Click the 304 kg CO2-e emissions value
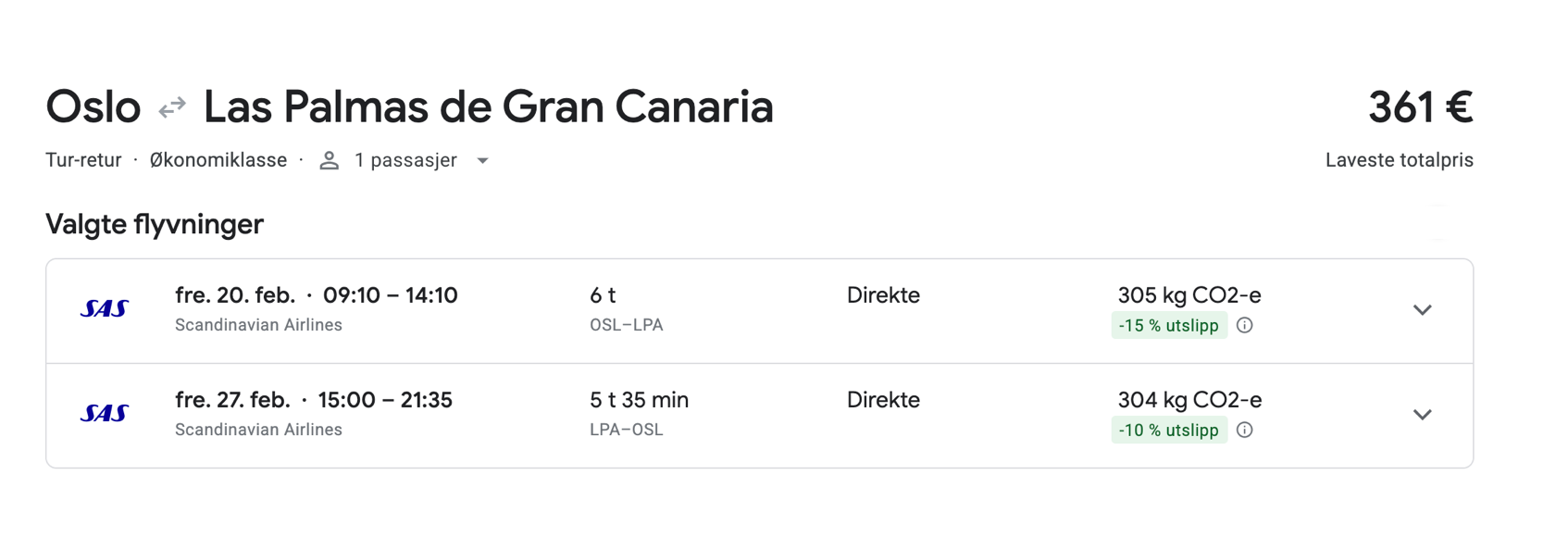Viewport: 1568px width, 537px height. pos(1188,400)
